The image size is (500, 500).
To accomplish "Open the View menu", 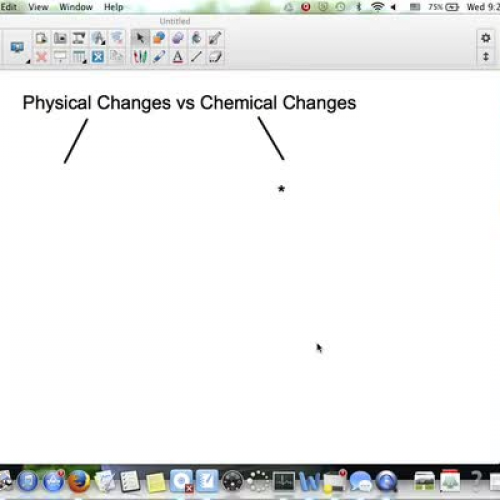I will click(38, 7).
